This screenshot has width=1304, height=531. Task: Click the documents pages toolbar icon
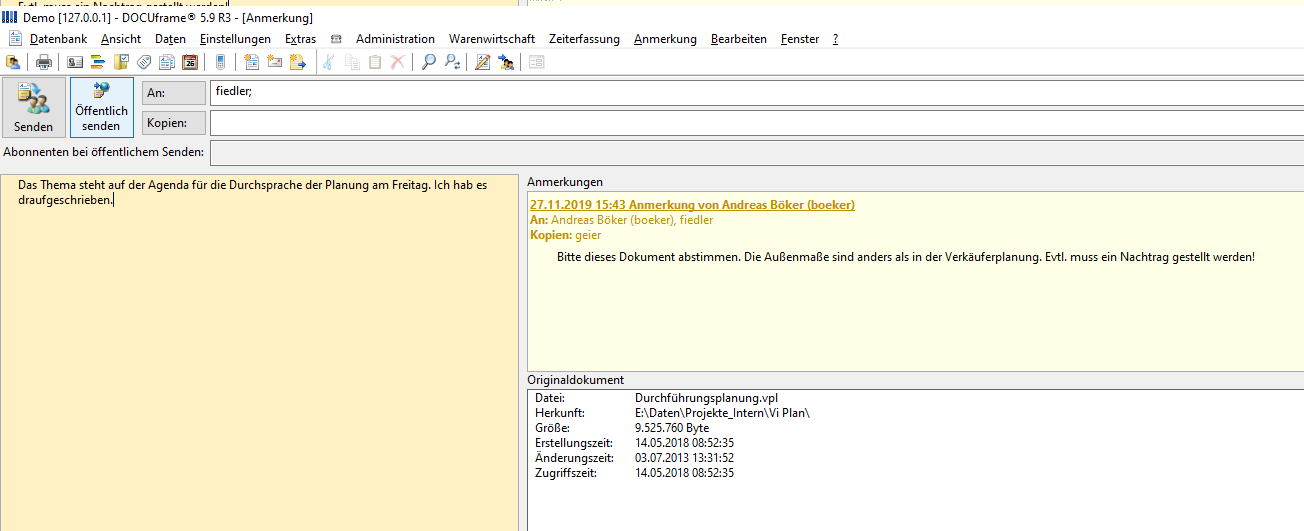(167, 62)
